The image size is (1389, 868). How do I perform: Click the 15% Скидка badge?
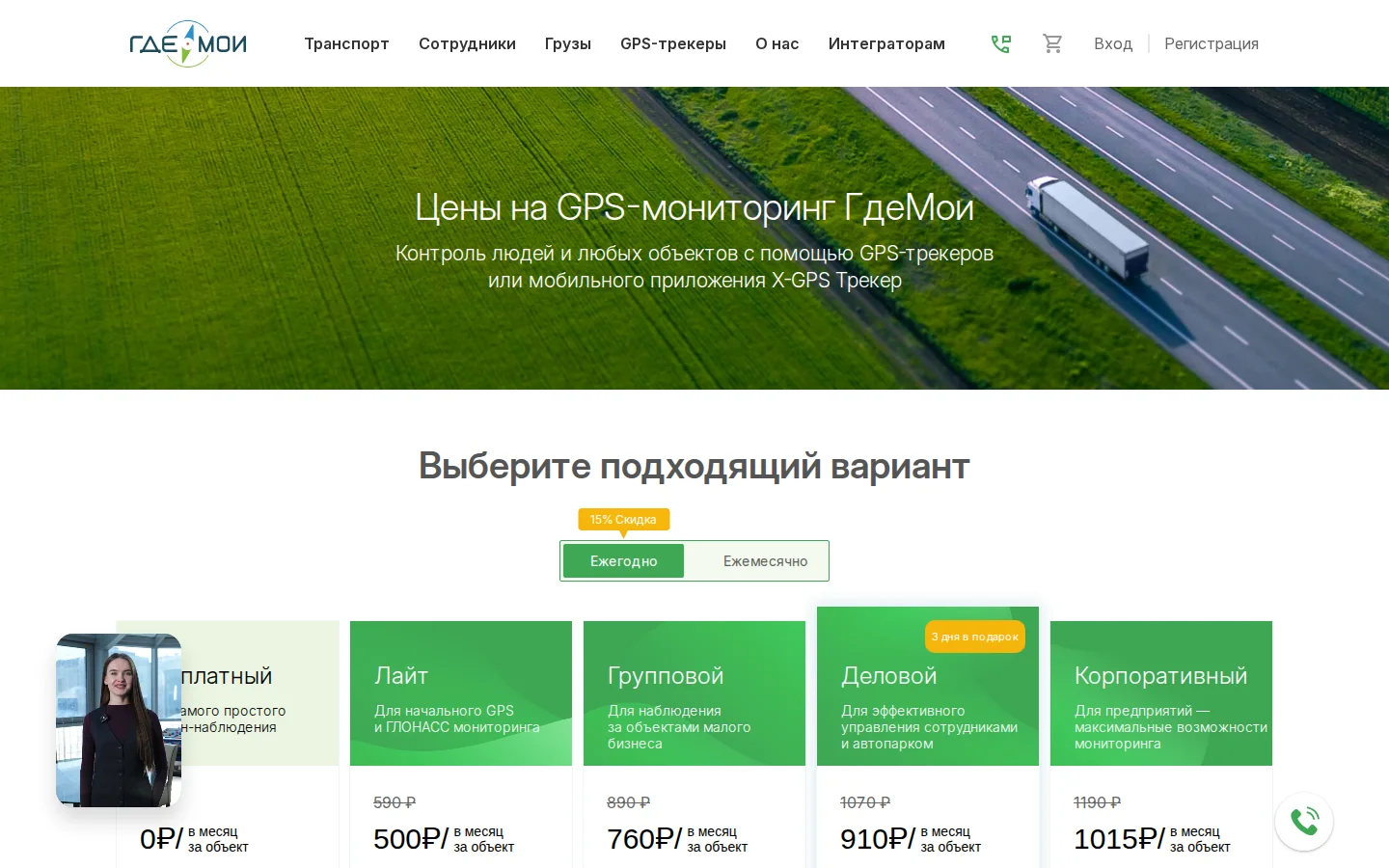623,520
